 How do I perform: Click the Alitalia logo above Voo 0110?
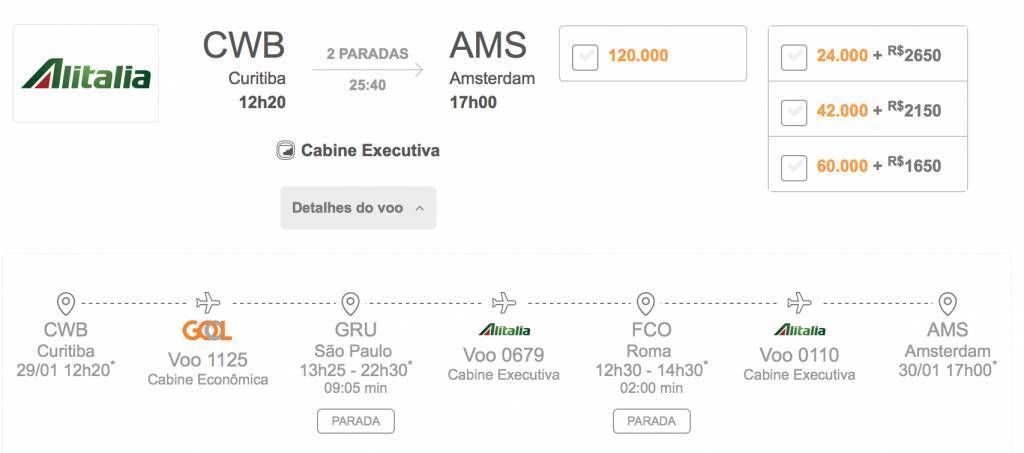[x=799, y=330]
